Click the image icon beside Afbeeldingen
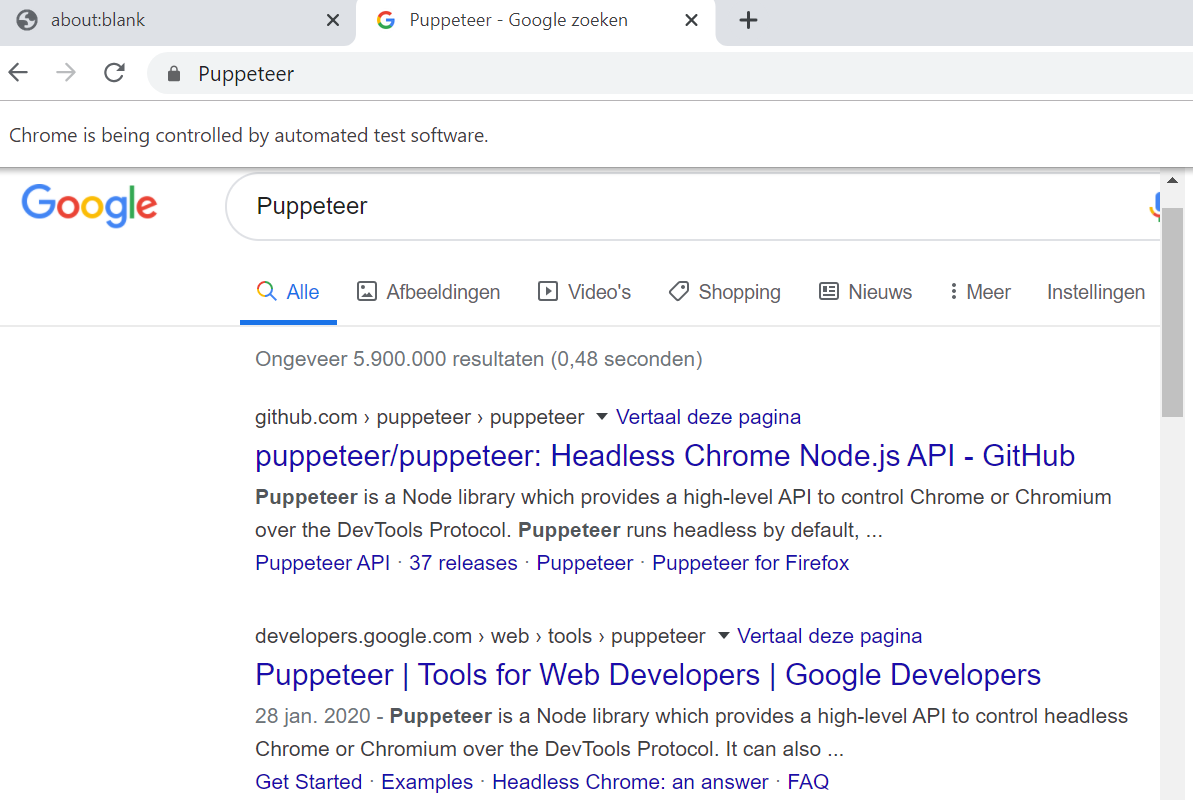 pyautogui.click(x=367, y=292)
